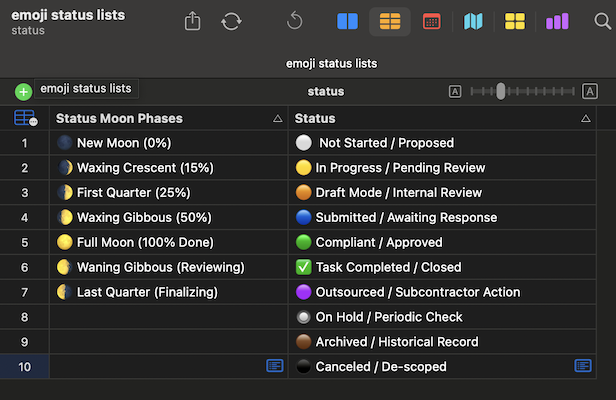The height and width of the screenshot is (400, 616).
Task: Click the sync refresh icon
Action: 231,21
